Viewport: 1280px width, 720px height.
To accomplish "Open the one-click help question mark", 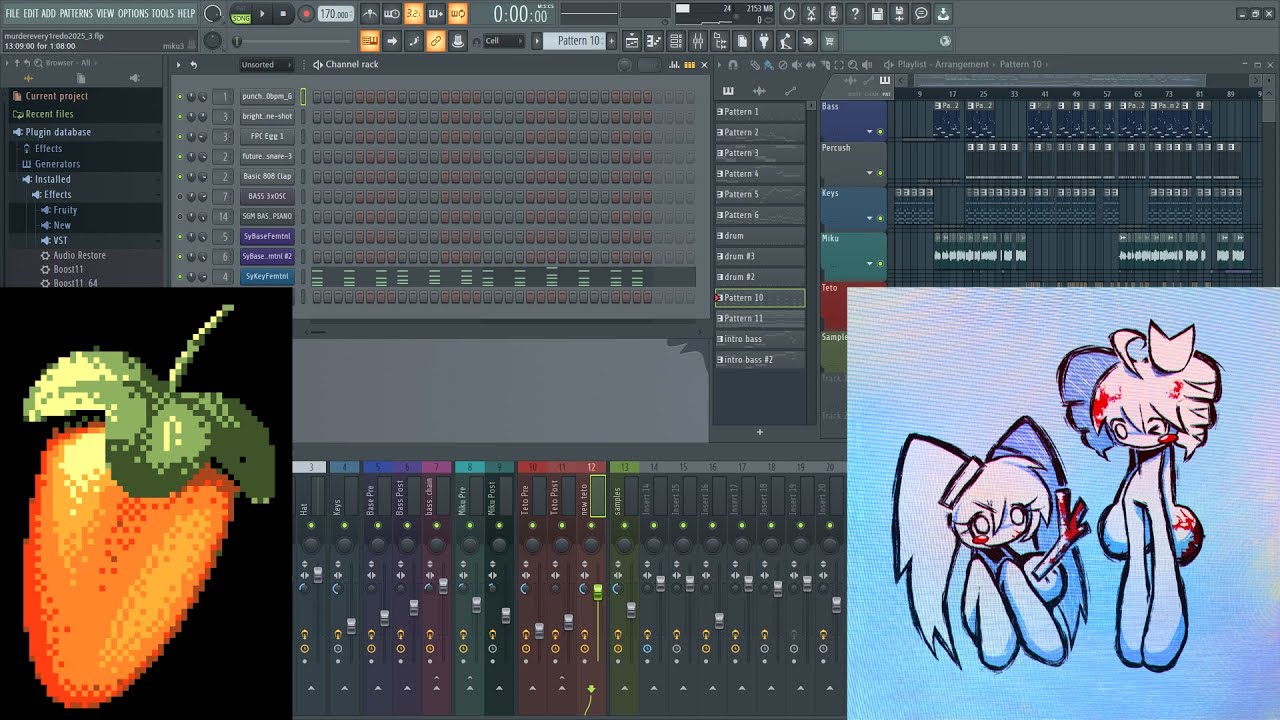I will point(855,14).
